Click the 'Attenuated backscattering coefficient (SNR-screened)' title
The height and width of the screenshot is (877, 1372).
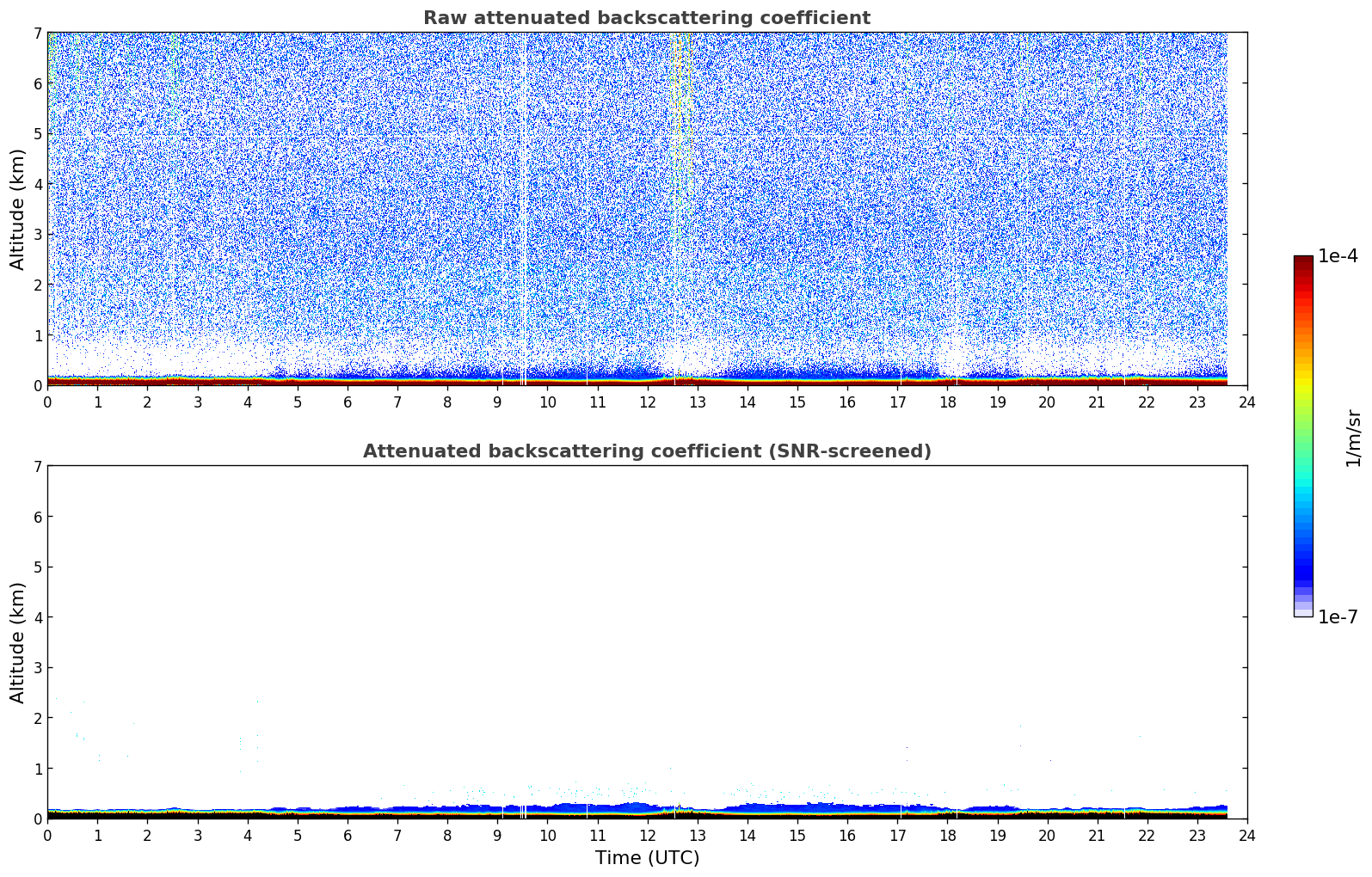click(x=647, y=451)
